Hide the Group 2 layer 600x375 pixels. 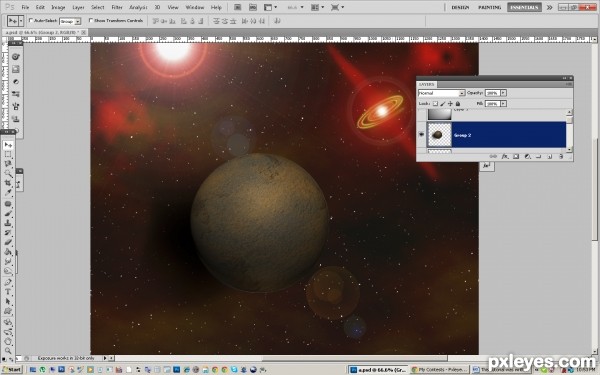421,134
